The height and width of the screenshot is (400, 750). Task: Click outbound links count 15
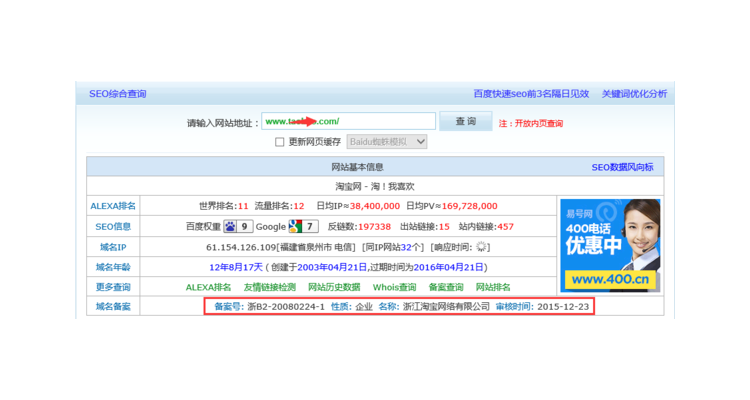444,226
